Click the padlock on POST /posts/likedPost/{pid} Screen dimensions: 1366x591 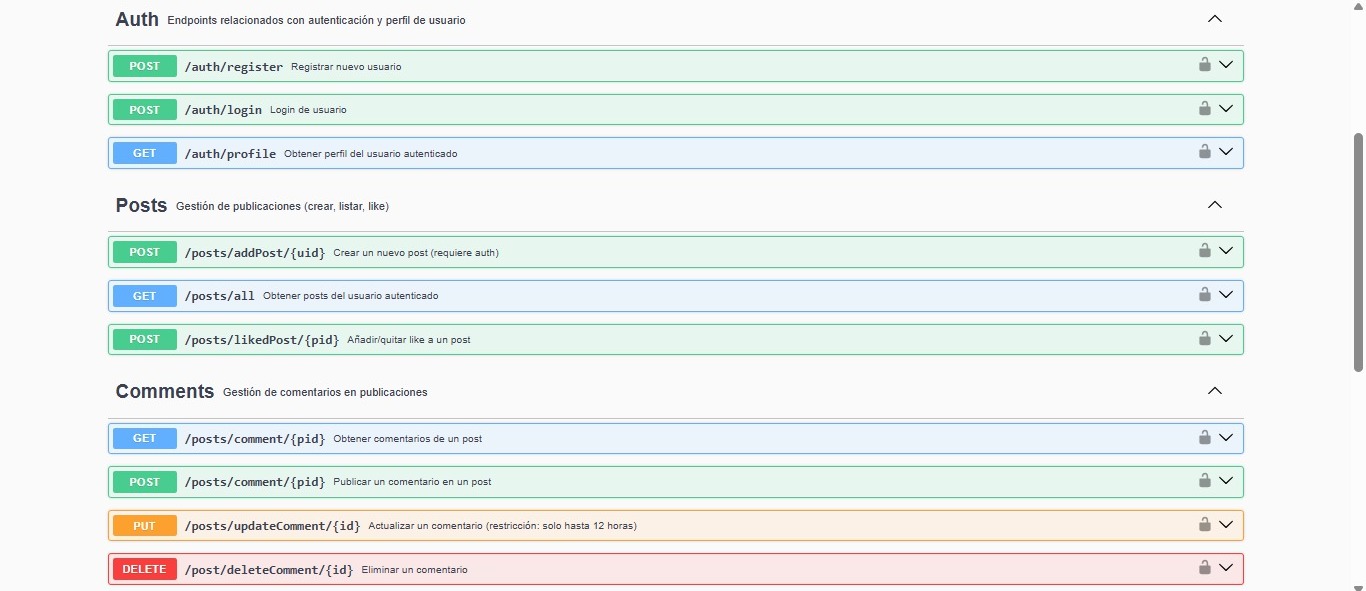click(1204, 338)
